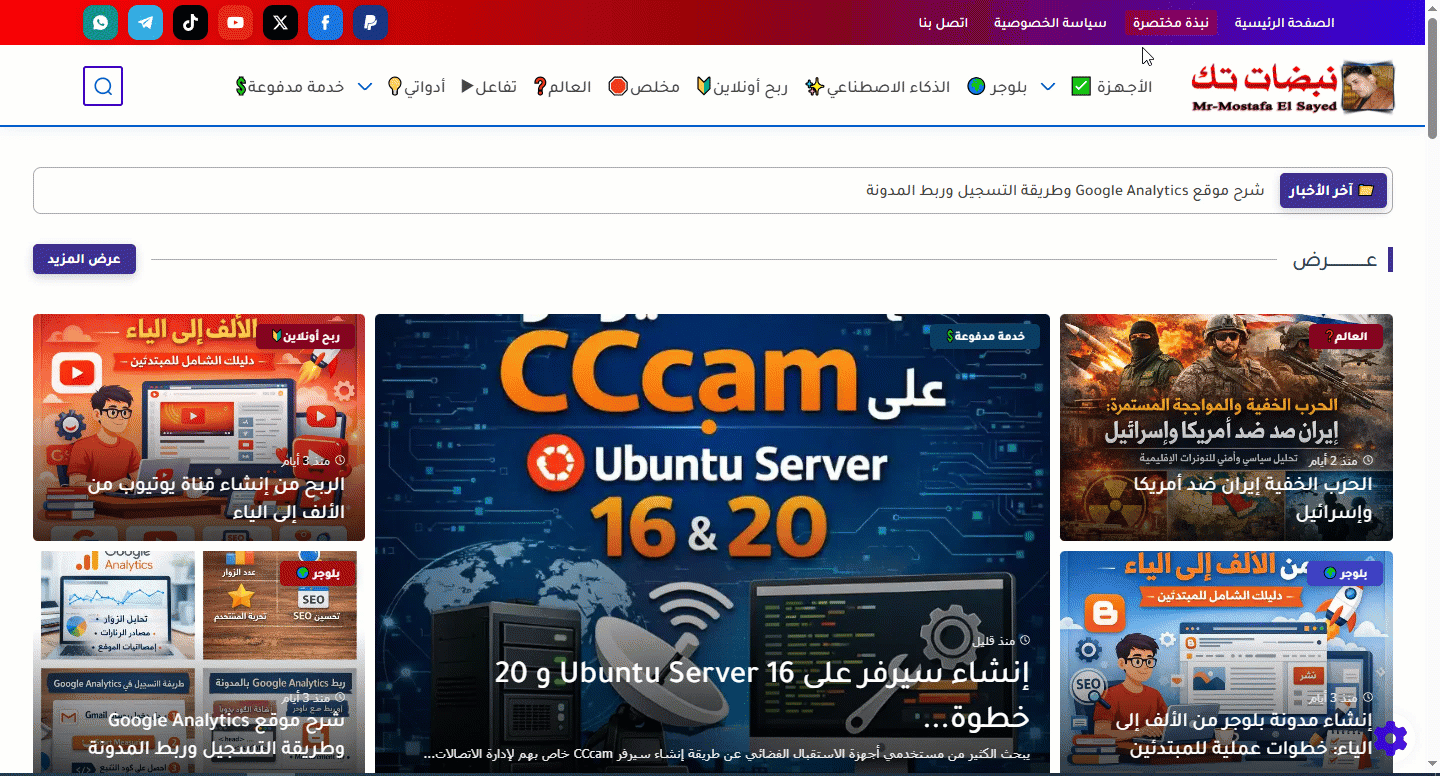This screenshot has height=776, width=1440.
Task: Open اتصل بنا top link
Action: [943, 22]
